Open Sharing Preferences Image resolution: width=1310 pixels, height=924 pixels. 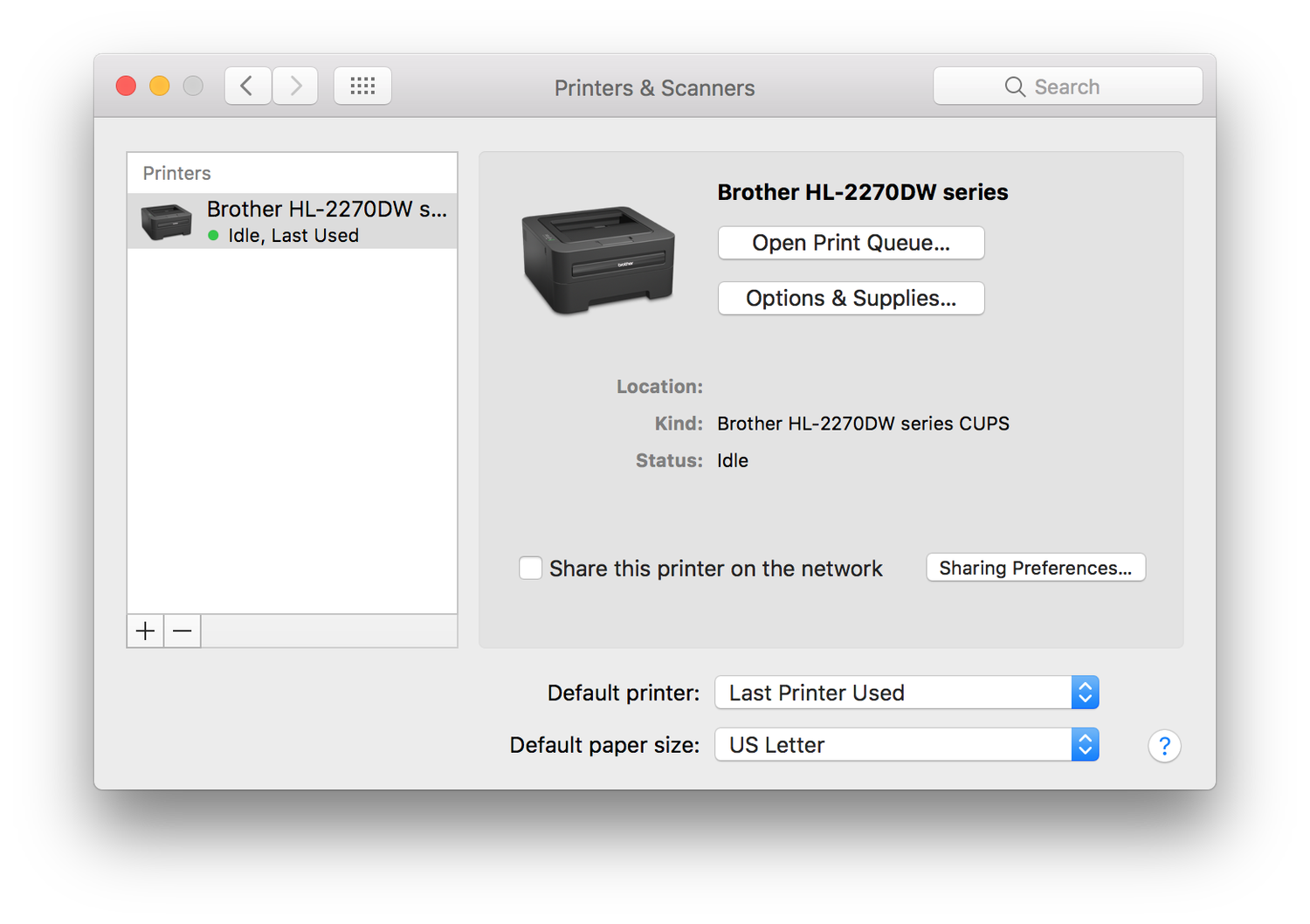[1035, 568]
